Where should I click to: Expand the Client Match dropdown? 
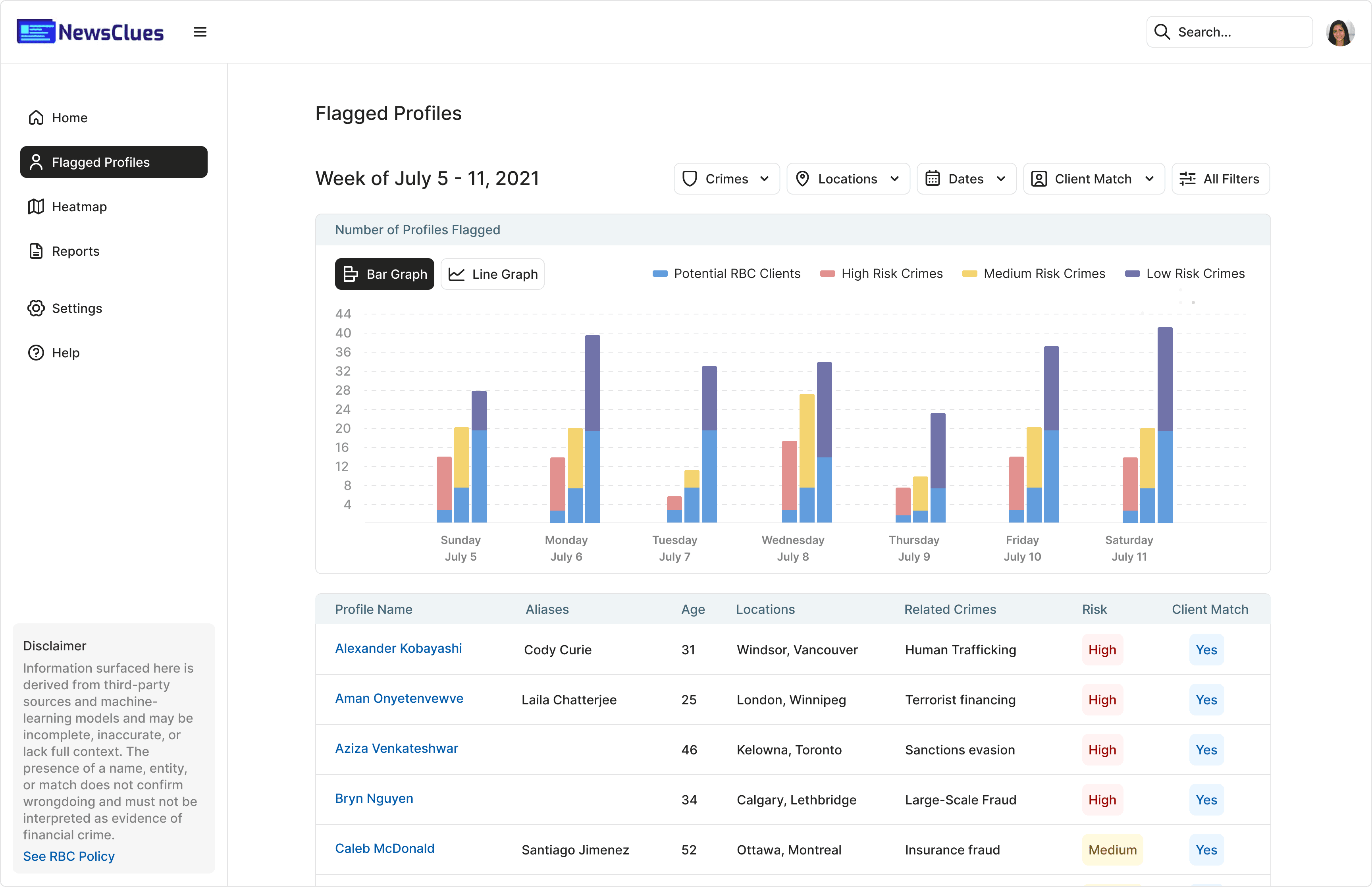tap(1093, 179)
